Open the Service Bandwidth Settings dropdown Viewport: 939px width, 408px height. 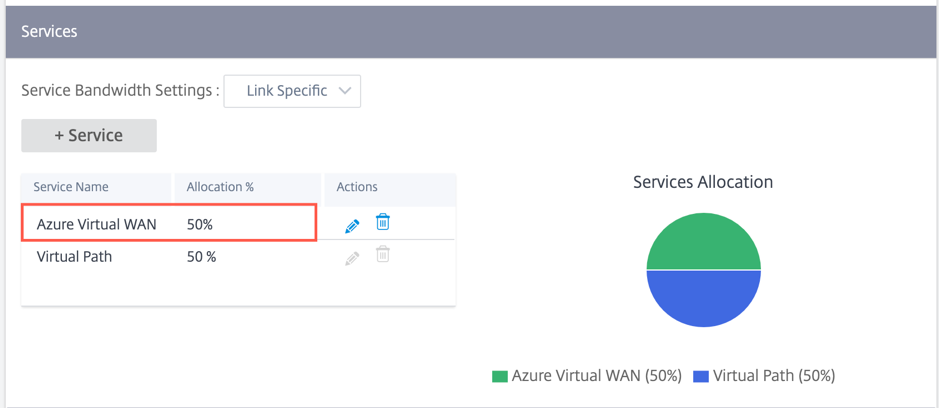(x=292, y=91)
